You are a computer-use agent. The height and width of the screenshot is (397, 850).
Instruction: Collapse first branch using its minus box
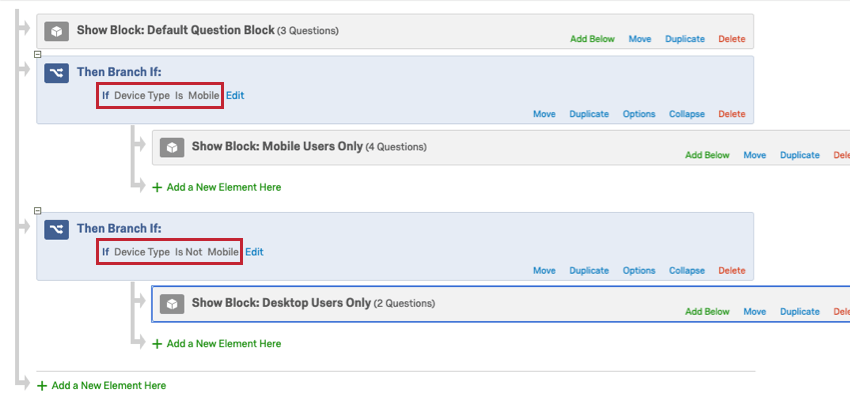(x=37, y=54)
